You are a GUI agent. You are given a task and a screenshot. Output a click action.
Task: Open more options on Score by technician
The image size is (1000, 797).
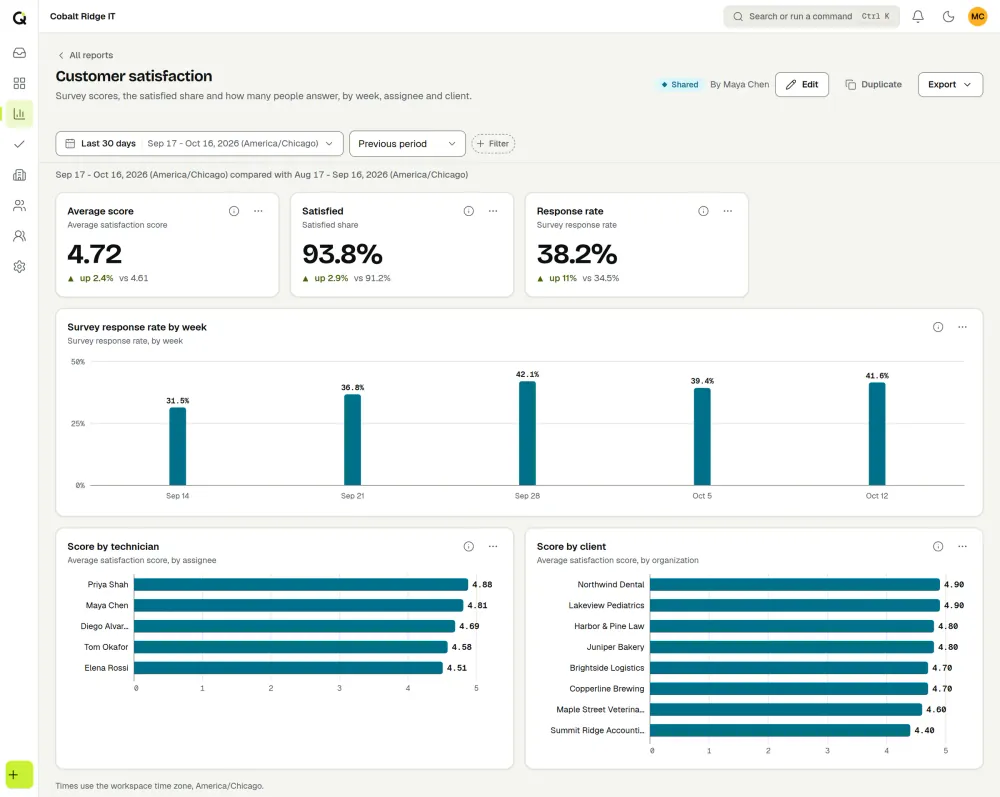point(493,546)
